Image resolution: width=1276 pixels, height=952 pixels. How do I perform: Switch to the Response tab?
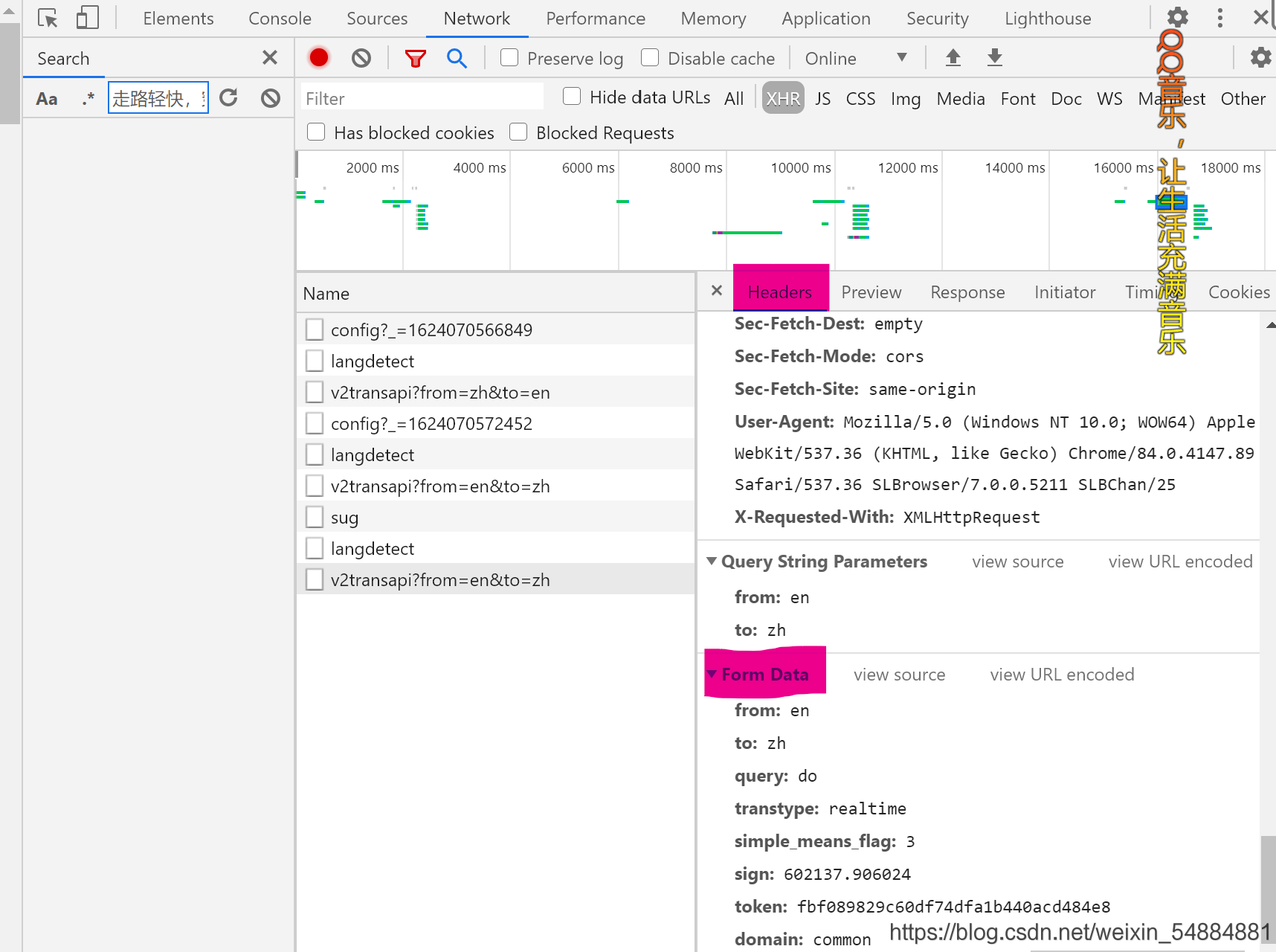click(967, 292)
